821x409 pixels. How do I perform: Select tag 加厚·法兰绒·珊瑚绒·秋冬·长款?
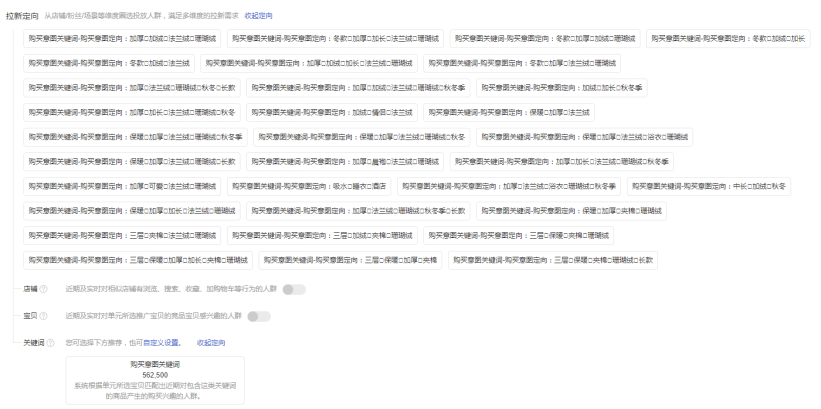pyautogui.click(x=132, y=88)
